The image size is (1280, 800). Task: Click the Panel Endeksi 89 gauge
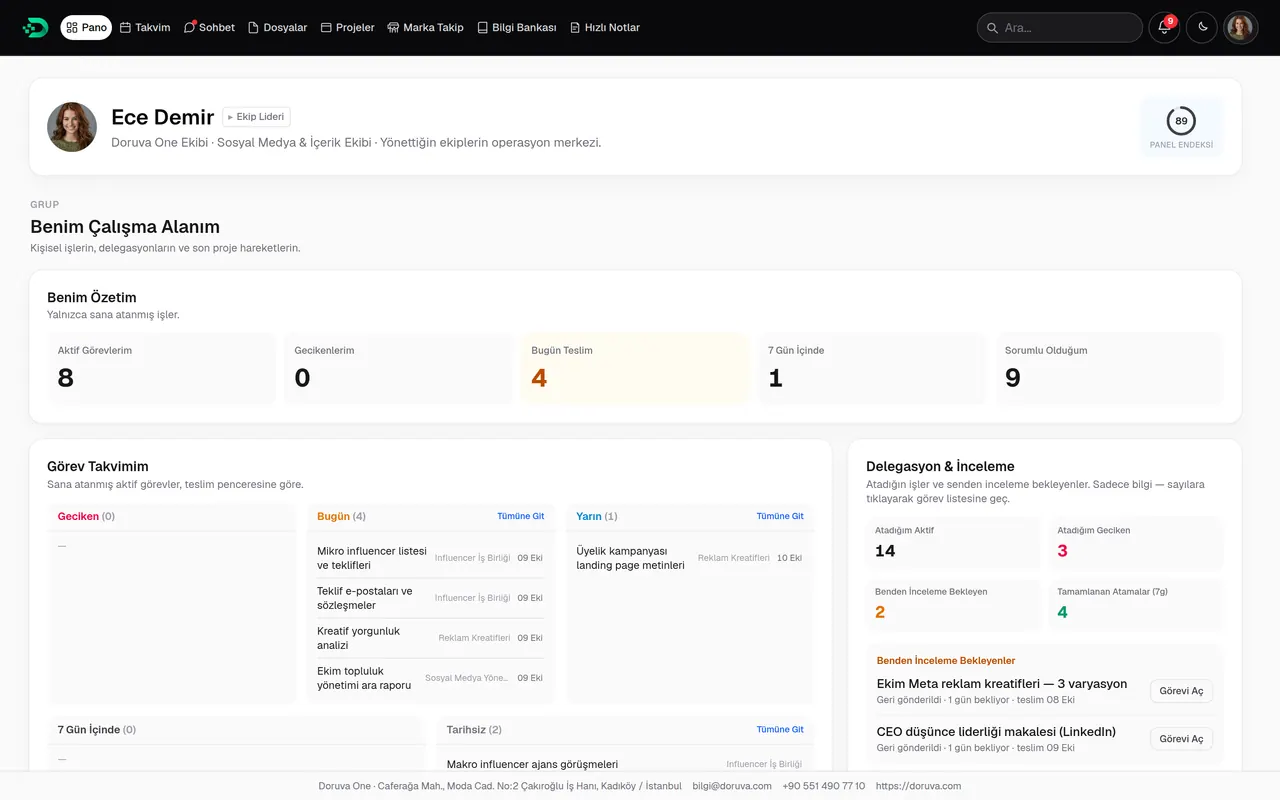1181,127
